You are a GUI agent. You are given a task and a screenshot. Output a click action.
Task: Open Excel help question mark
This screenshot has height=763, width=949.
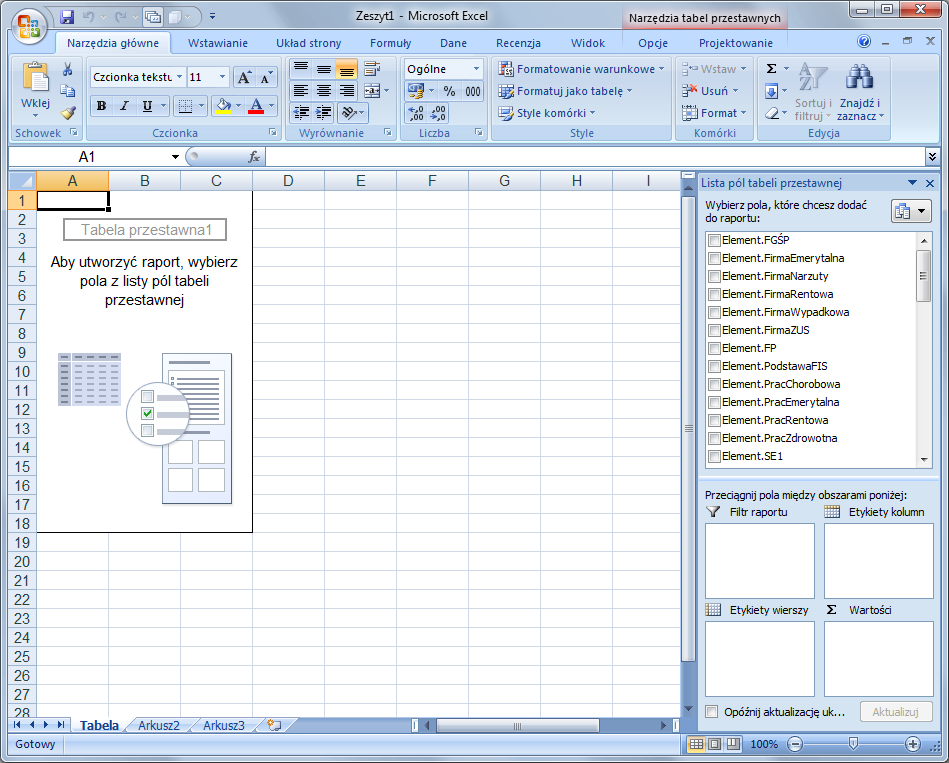tap(864, 41)
